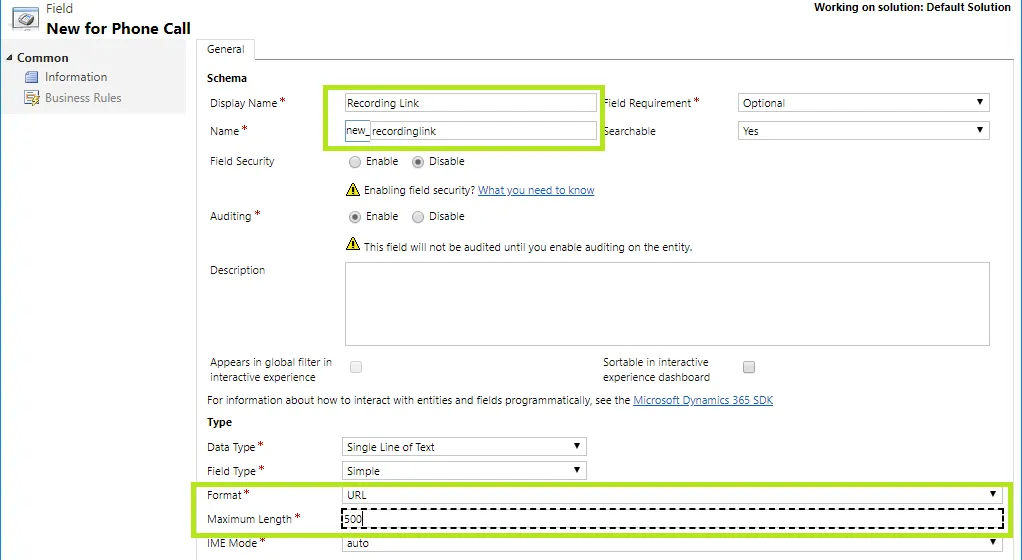
Task: Click the Field entity icon in header
Action: [x=25, y=18]
